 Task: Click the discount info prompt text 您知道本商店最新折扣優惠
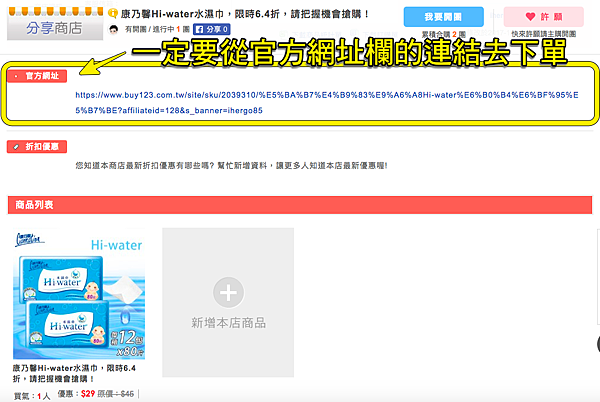(x=231, y=166)
